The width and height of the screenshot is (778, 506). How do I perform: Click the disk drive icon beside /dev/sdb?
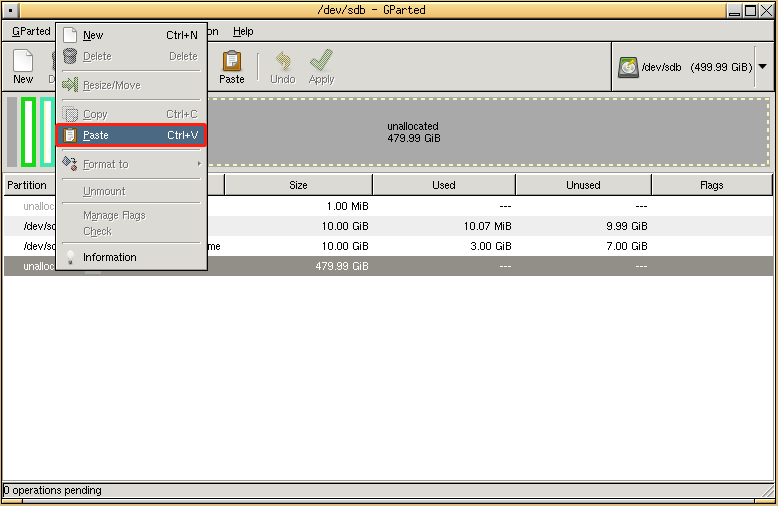[628, 68]
